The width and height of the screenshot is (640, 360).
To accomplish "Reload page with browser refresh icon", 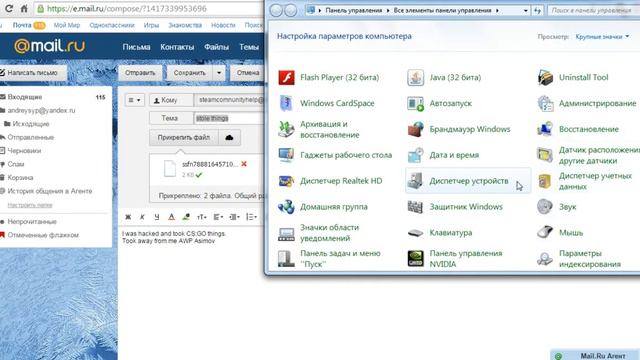I will point(9,9).
